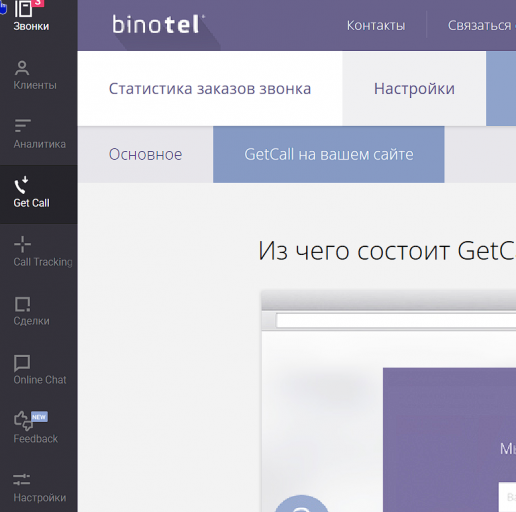The height and width of the screenshot is (512, 516).
Task: Click the Связаться header link
Action: 479,25
